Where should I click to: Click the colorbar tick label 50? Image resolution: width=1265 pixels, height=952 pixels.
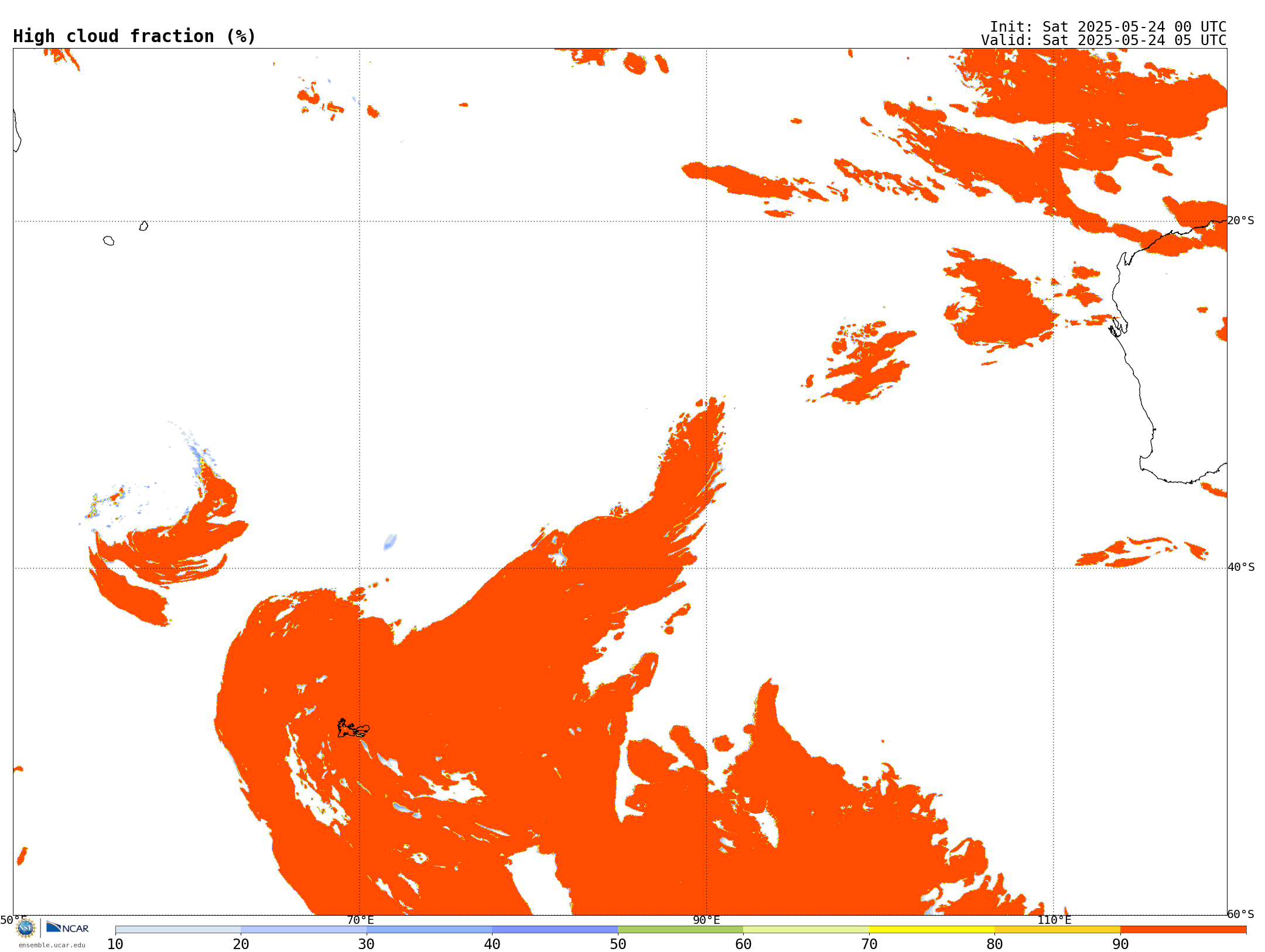pyautogui.click(x=618, y=944)
